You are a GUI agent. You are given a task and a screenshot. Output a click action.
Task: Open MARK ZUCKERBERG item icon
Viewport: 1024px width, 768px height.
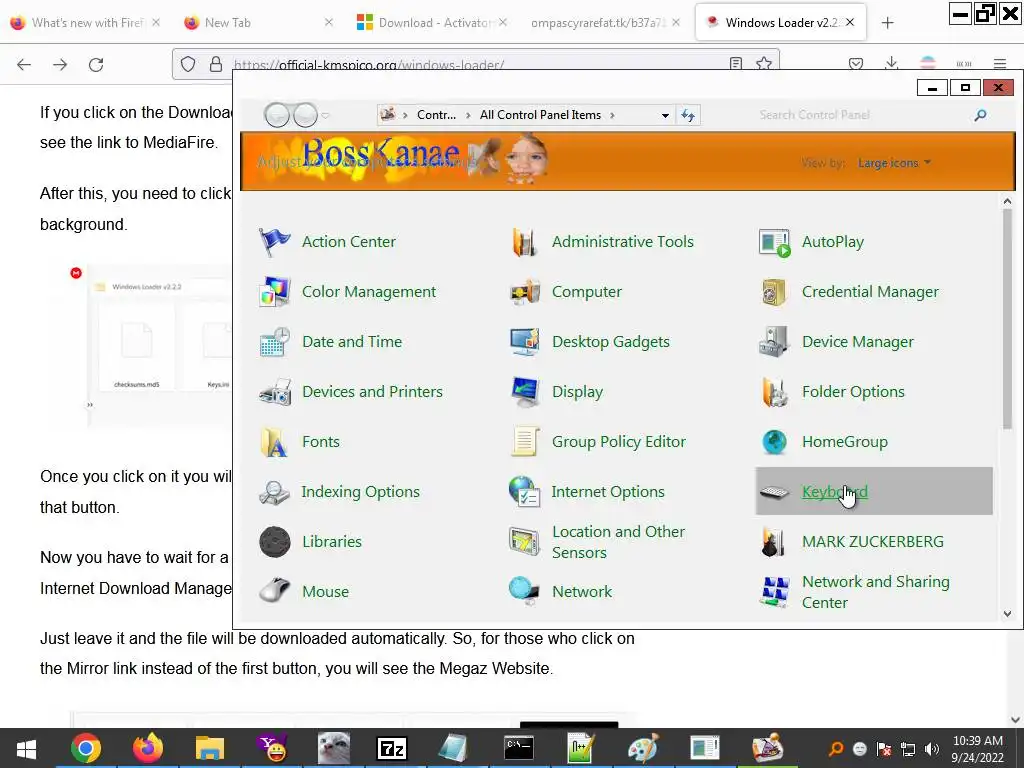[775, 542]
